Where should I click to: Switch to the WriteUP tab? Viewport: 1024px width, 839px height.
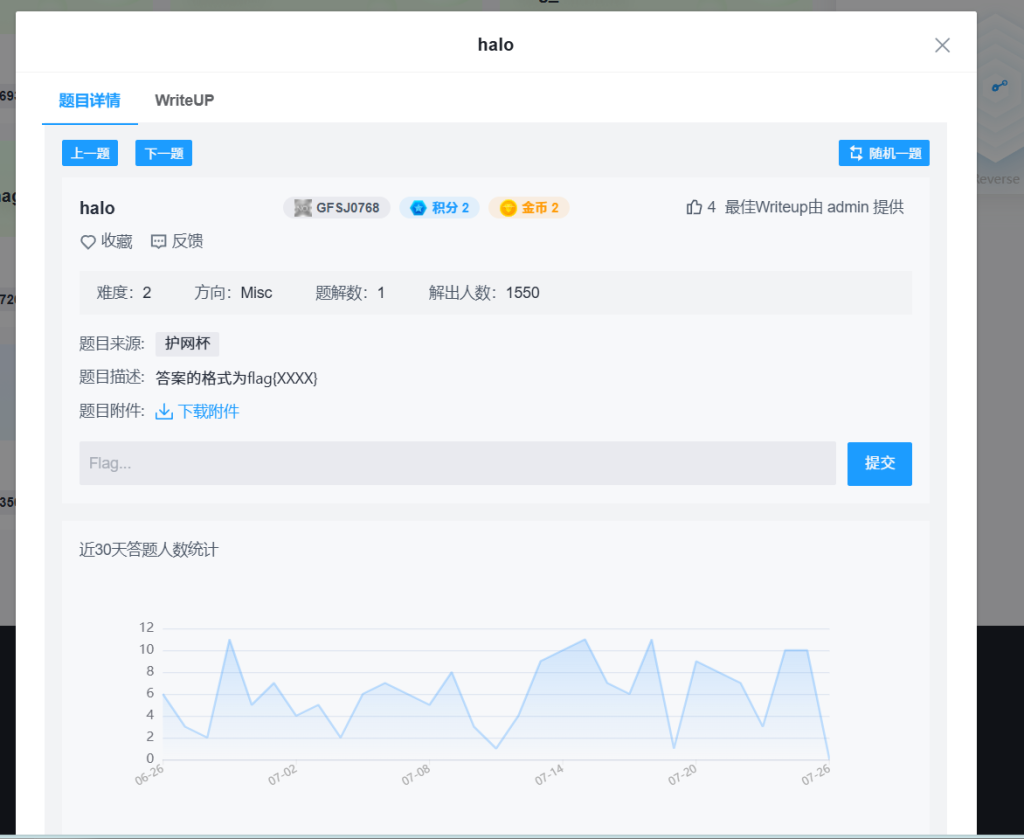184,100
